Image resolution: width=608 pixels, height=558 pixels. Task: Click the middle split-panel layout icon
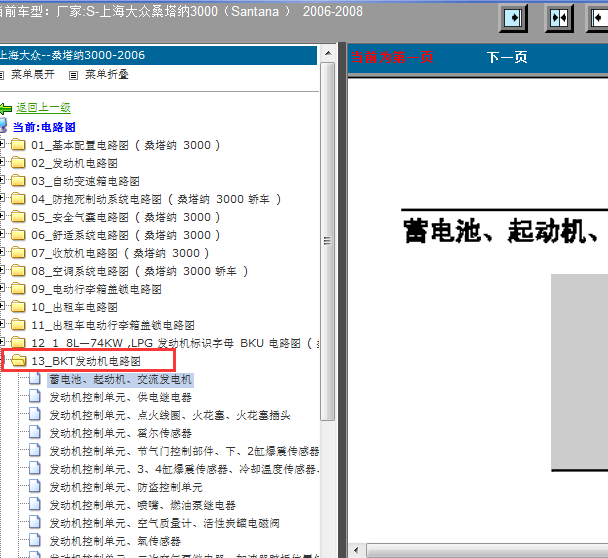[560, 18]
